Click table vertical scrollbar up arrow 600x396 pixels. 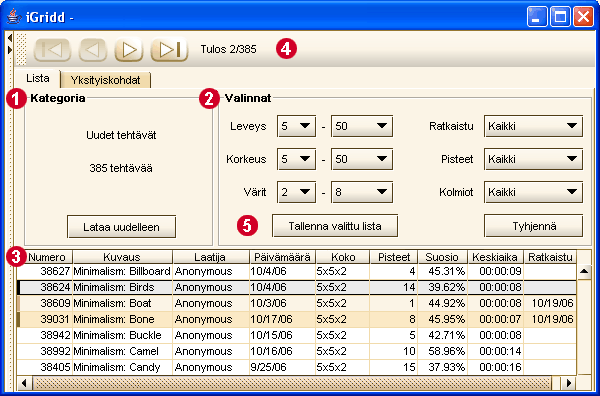[x=584, y=271]
